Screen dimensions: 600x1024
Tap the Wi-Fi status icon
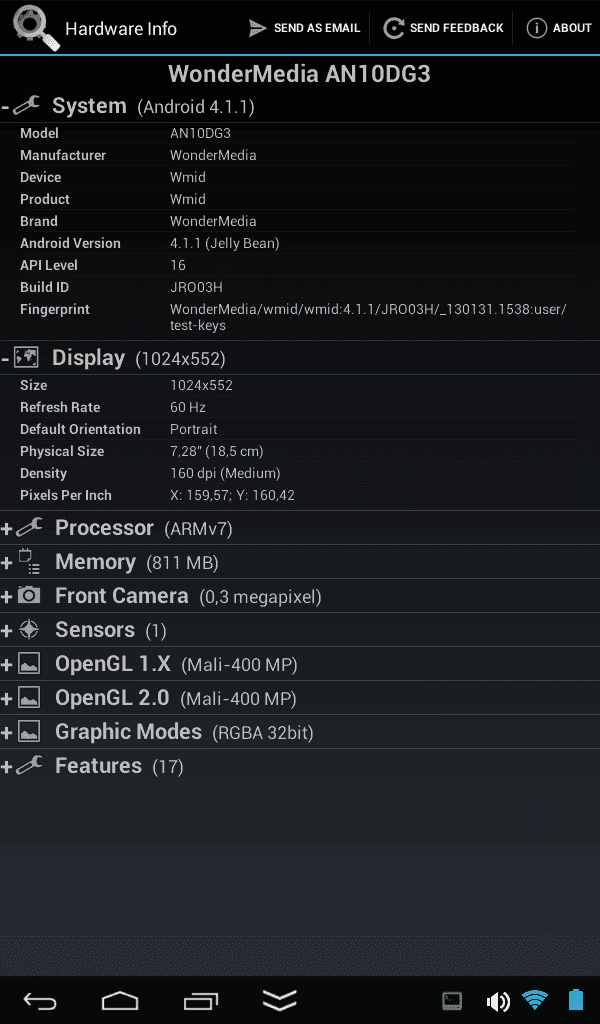(x=535, y=1000)
